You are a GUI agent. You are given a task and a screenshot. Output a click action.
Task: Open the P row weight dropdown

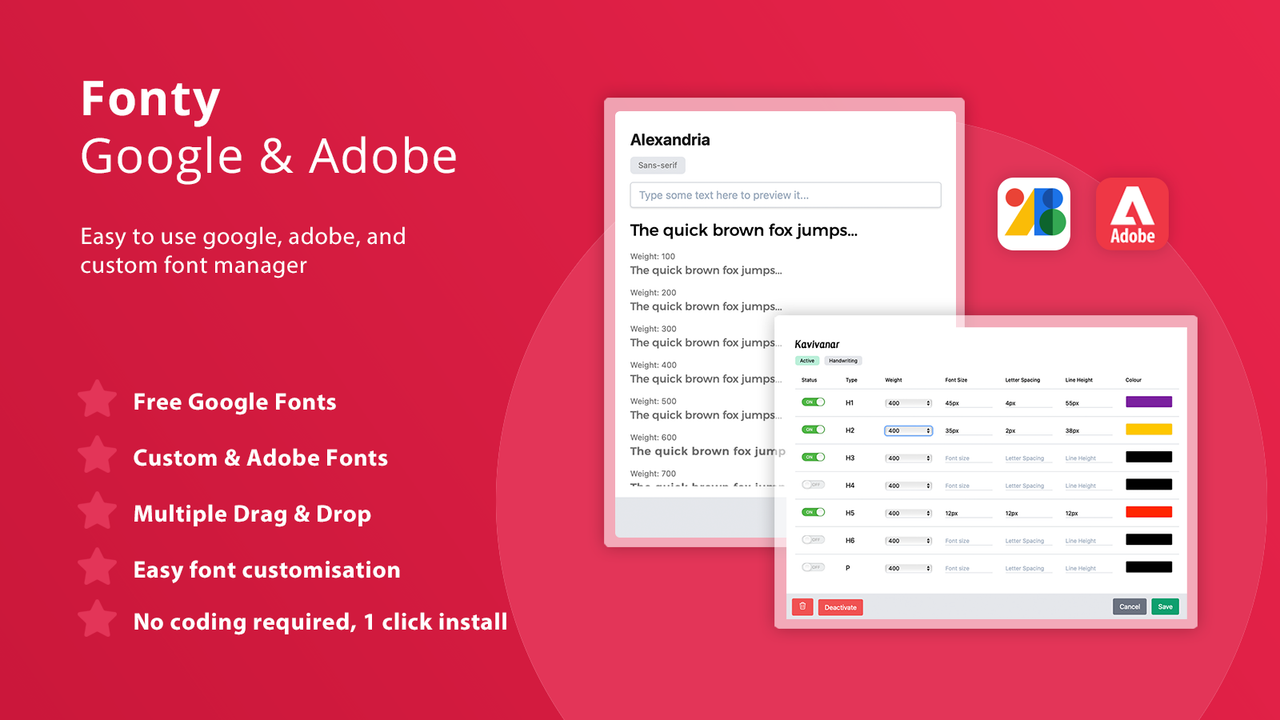tap(909, 568)
